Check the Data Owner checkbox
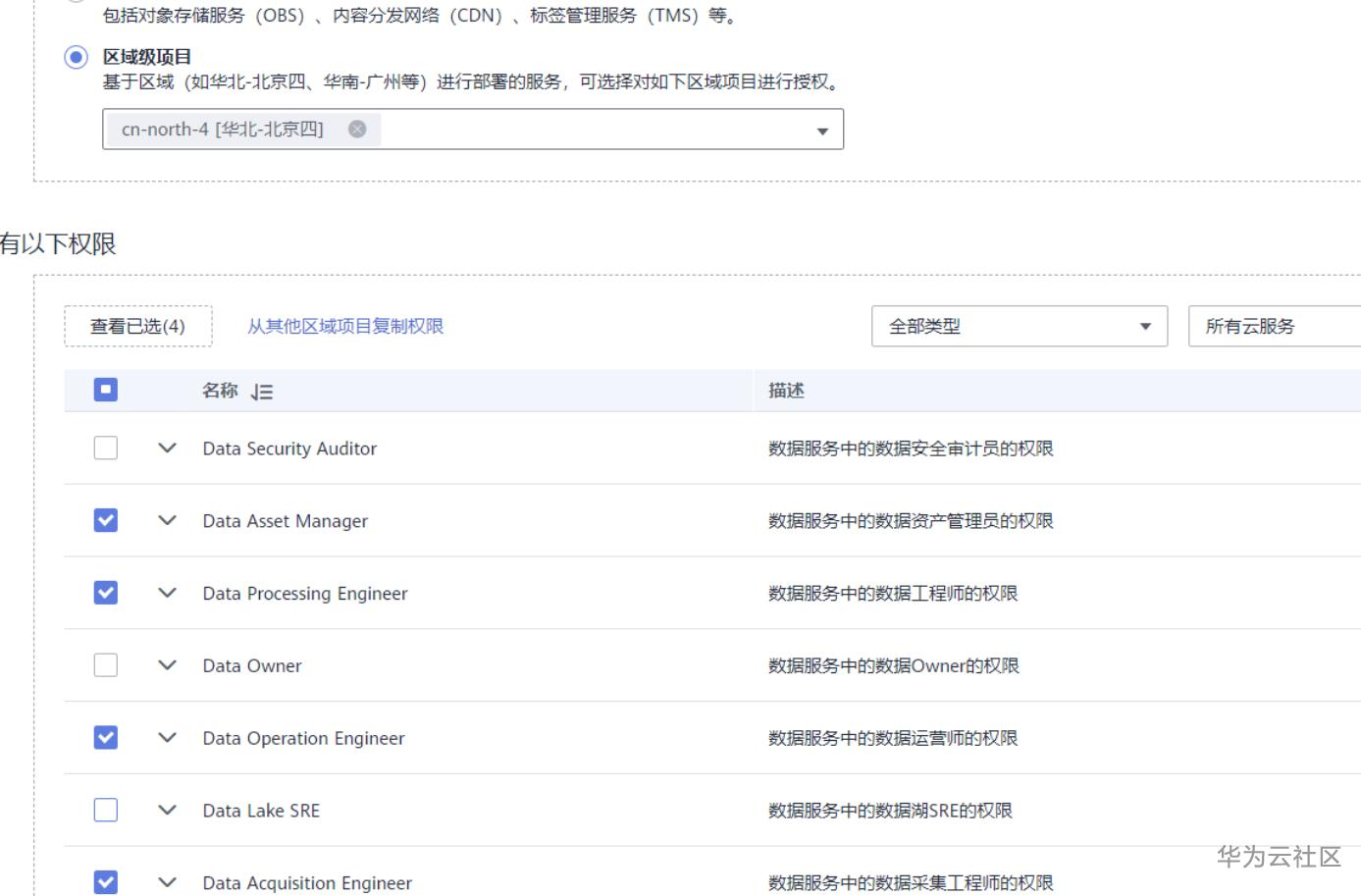Screen dimensions: 1361x896 (106, 665)
